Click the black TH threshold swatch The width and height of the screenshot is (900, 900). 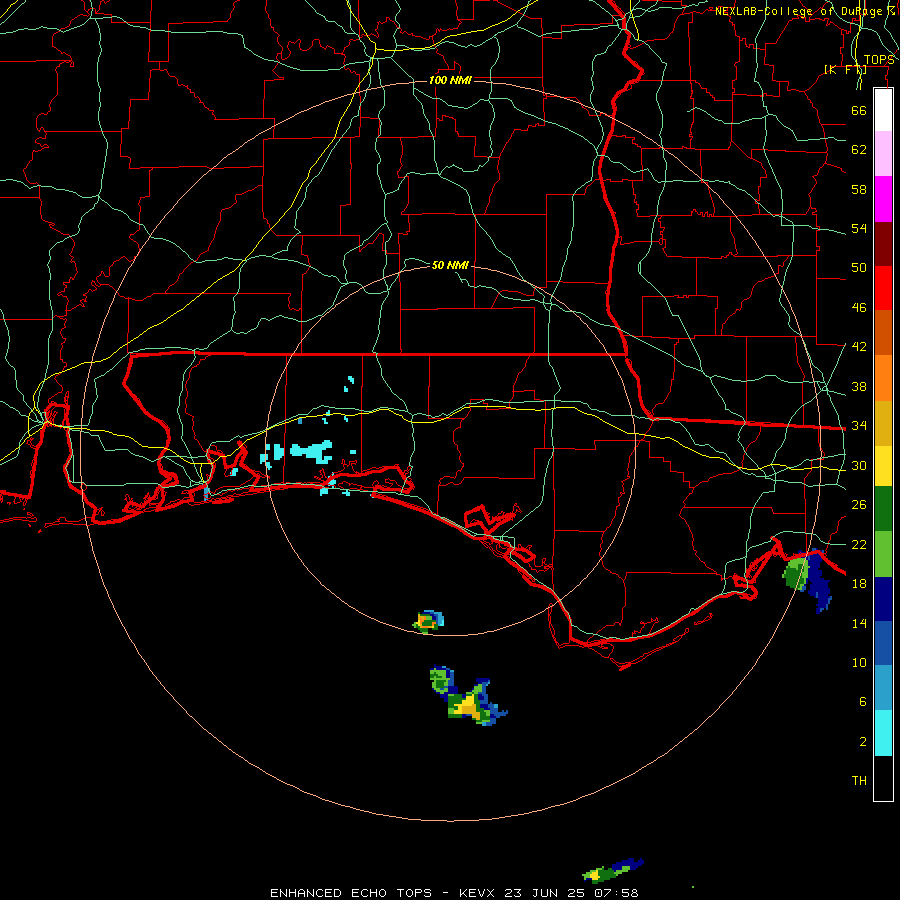pyautogui.click(x=883, y=777)
